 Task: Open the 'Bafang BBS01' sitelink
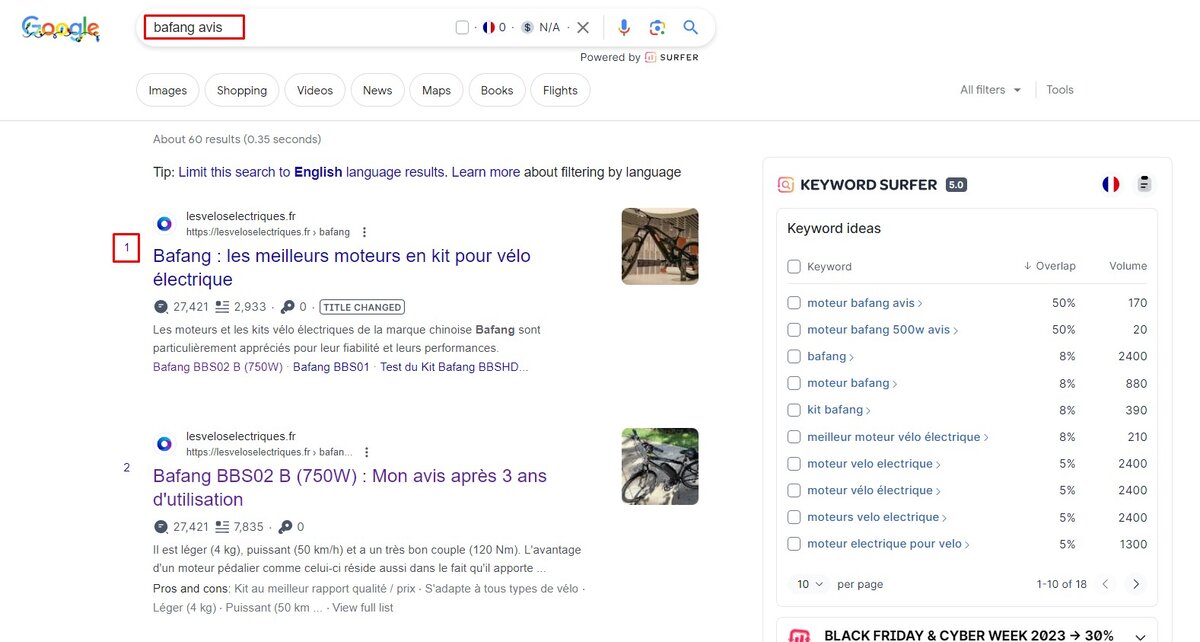click(x=331, y=367)
